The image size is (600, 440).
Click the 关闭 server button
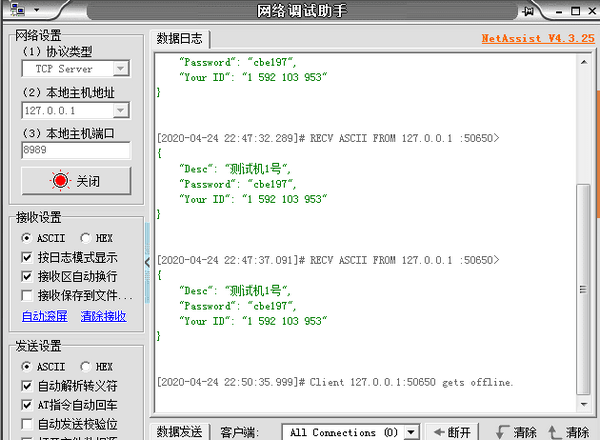(76, 181)
